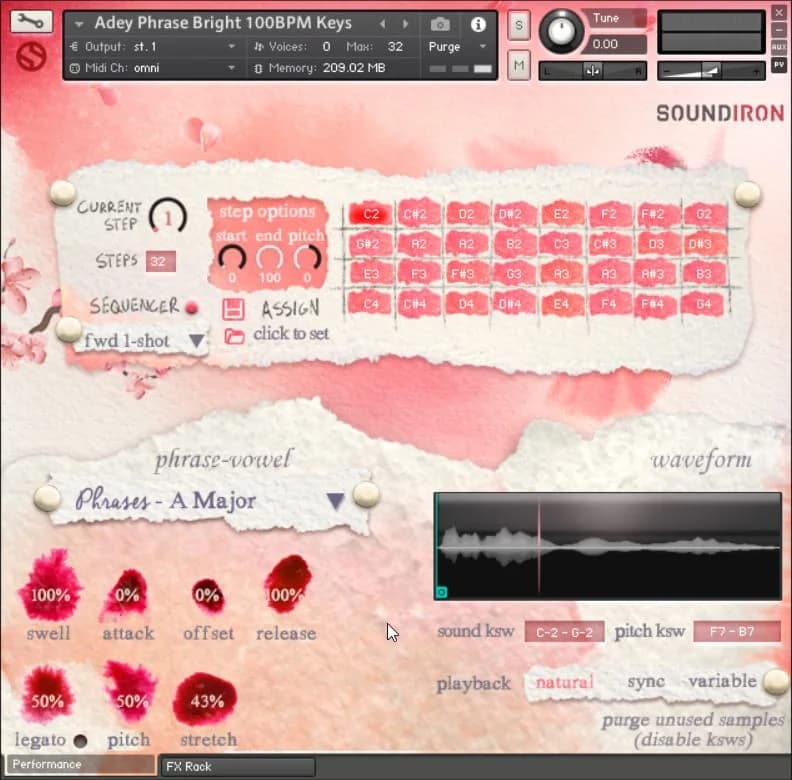792x780 pixels.
Task: Open the instrument info icon
Action: tap(477, 23)
